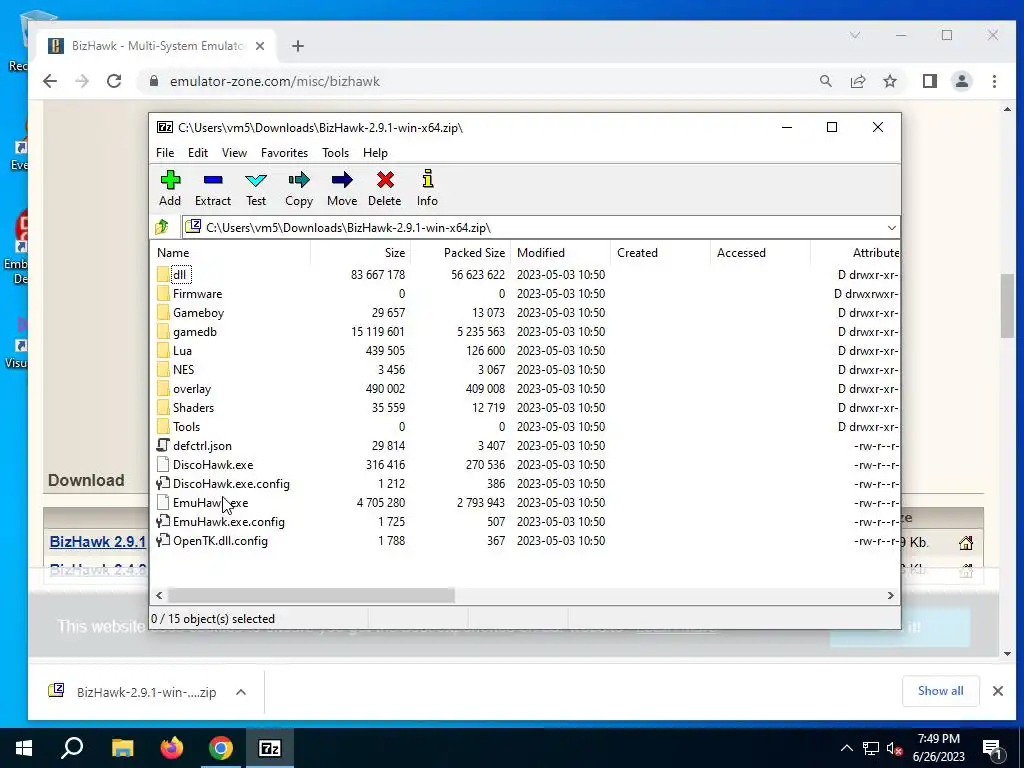Open File Explorer from the taskbar

(122, 747)
